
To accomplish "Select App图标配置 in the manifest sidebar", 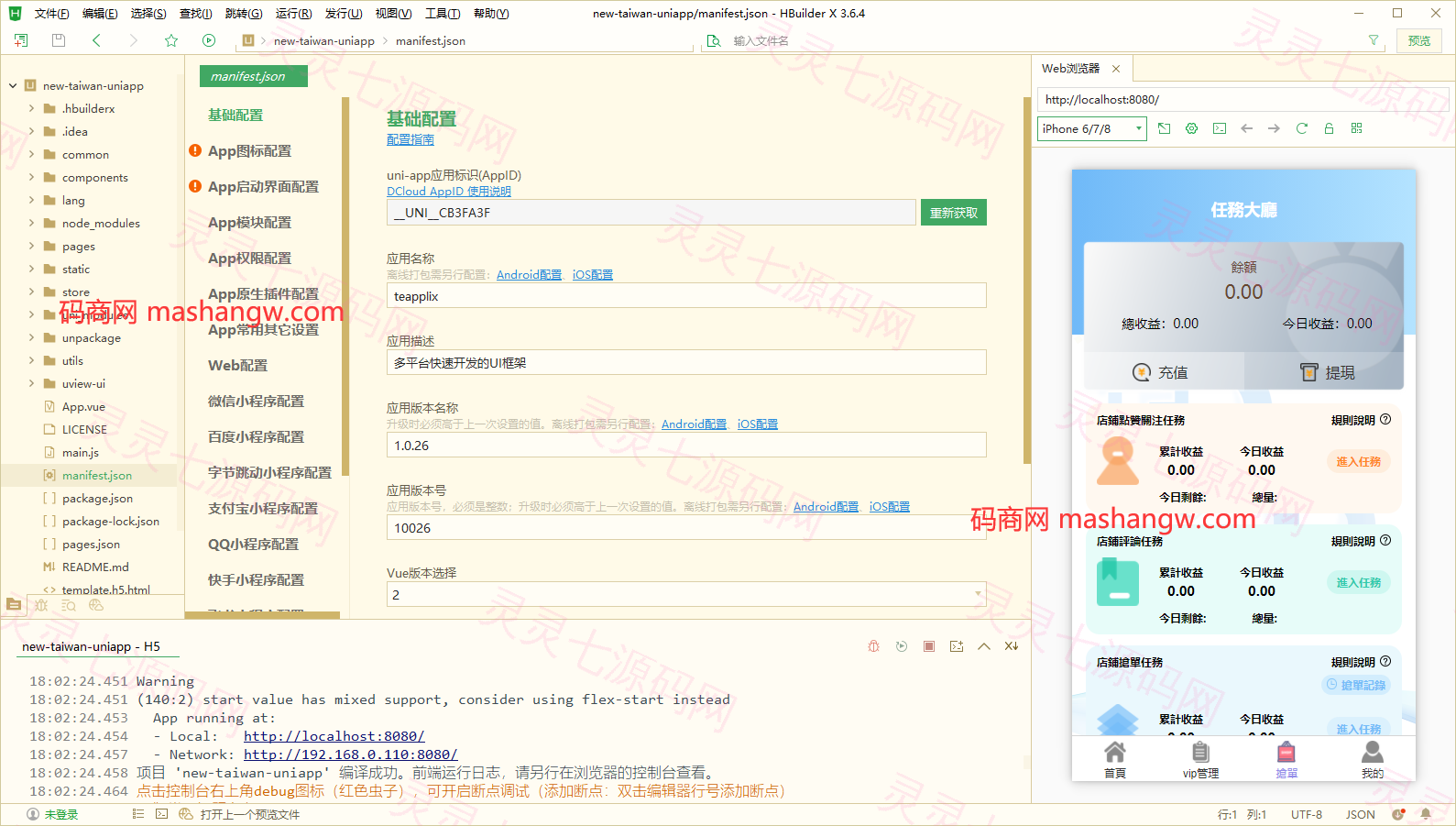I will tap(249, 150).
